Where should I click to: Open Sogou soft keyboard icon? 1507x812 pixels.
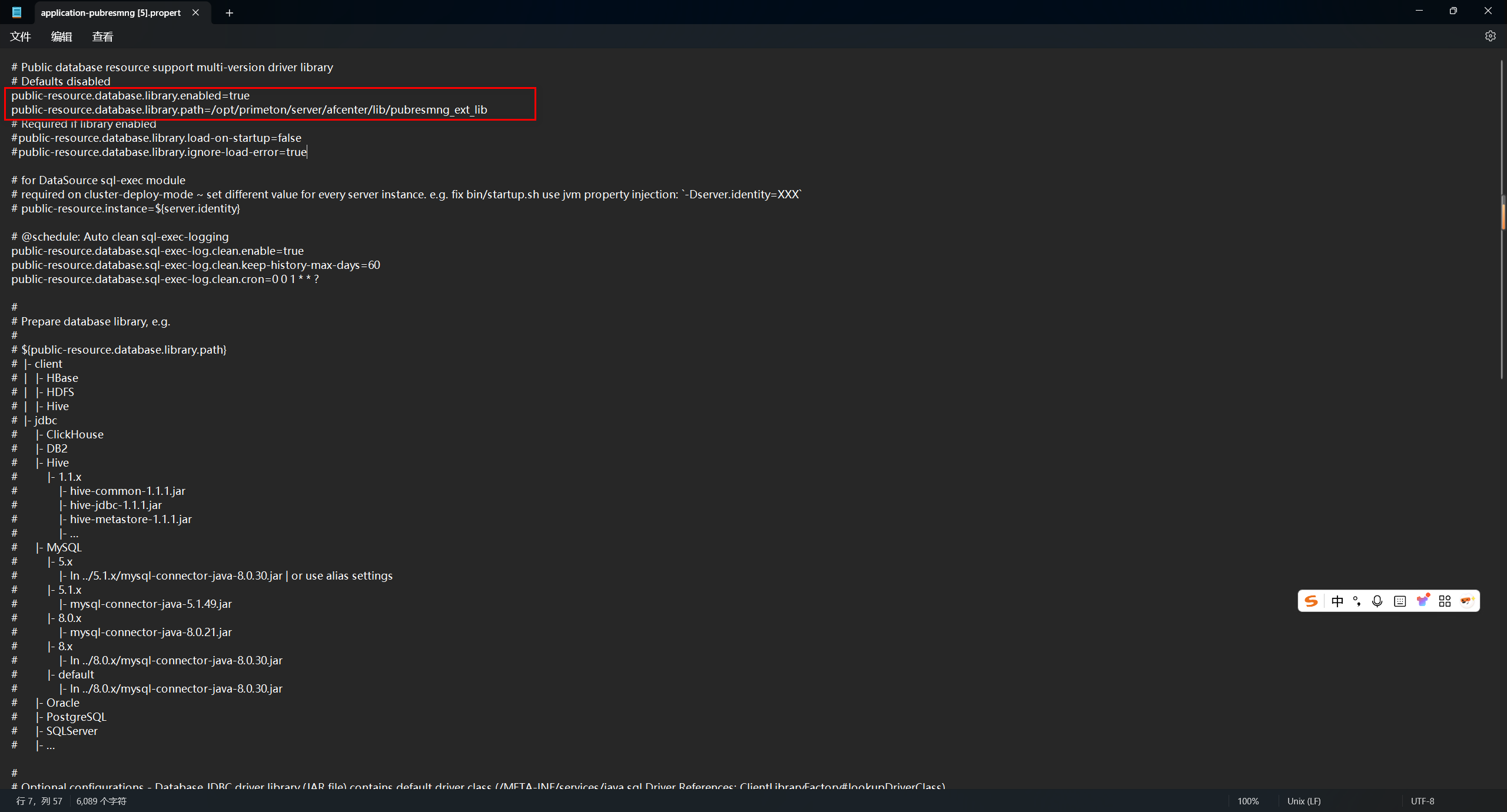point(1400,601)
